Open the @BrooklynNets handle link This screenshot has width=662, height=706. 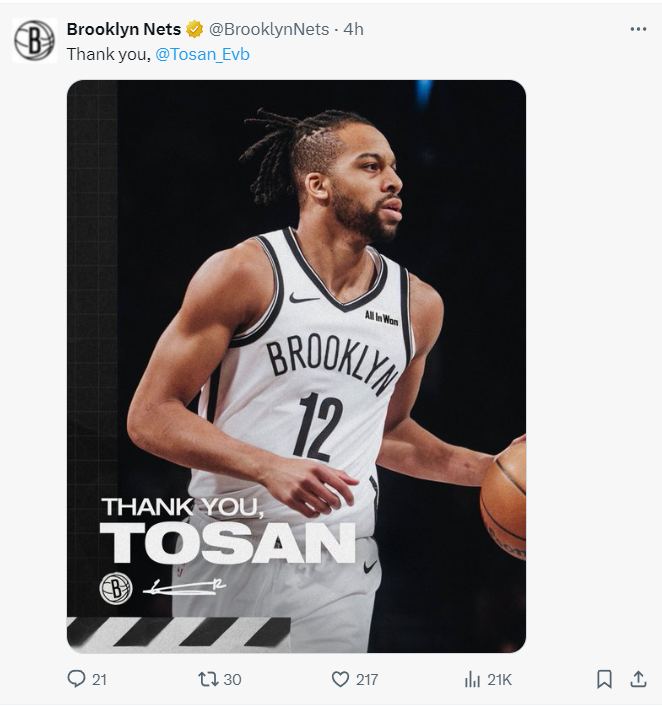pos(269,30)
